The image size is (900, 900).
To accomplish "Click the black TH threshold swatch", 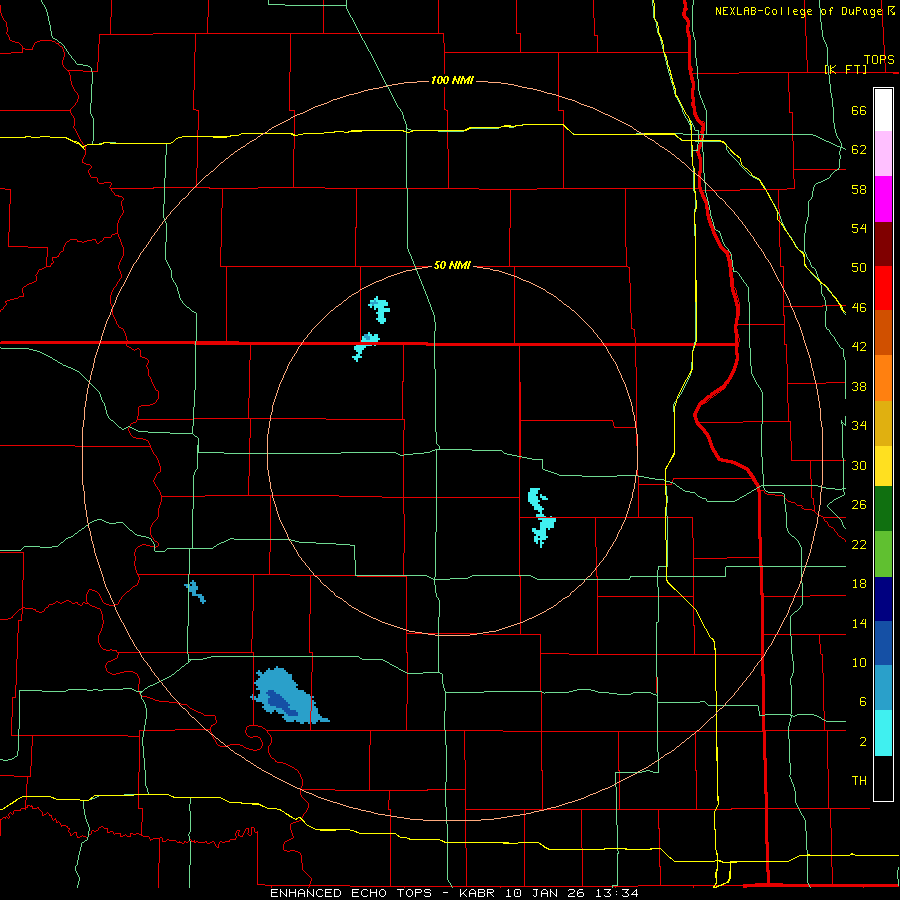I will pos(883,778).
